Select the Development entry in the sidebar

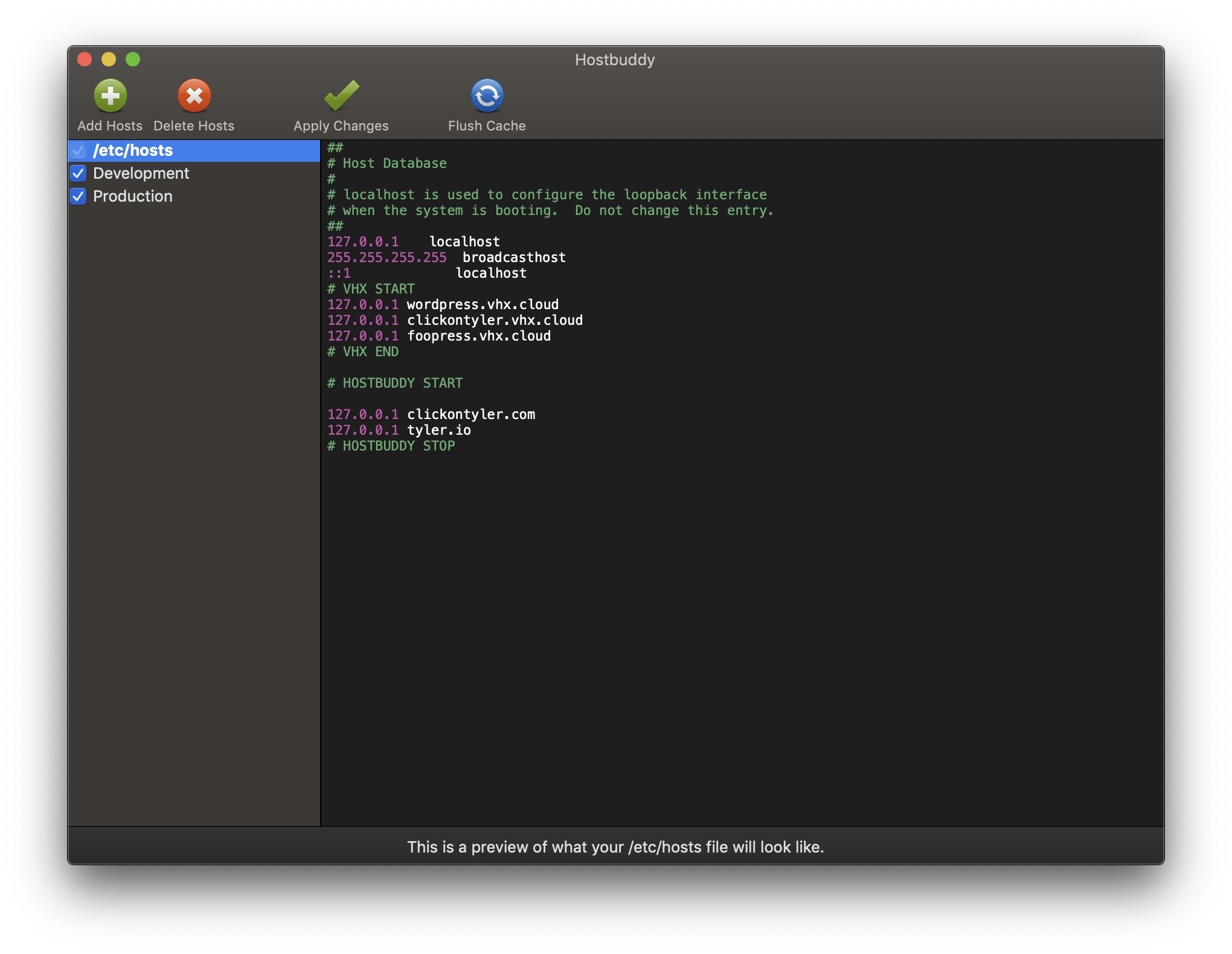[x=141, y=173]
